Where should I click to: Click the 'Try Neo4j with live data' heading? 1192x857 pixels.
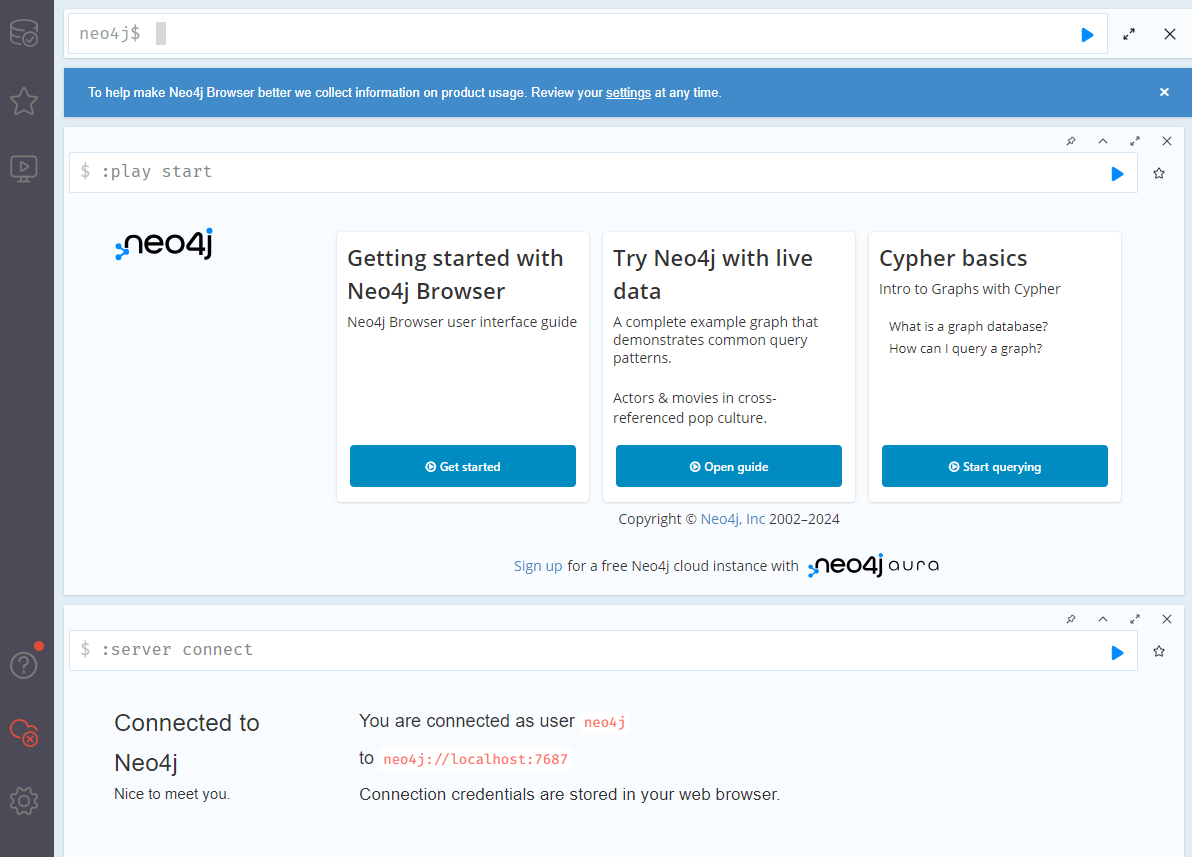click(713, 275)
